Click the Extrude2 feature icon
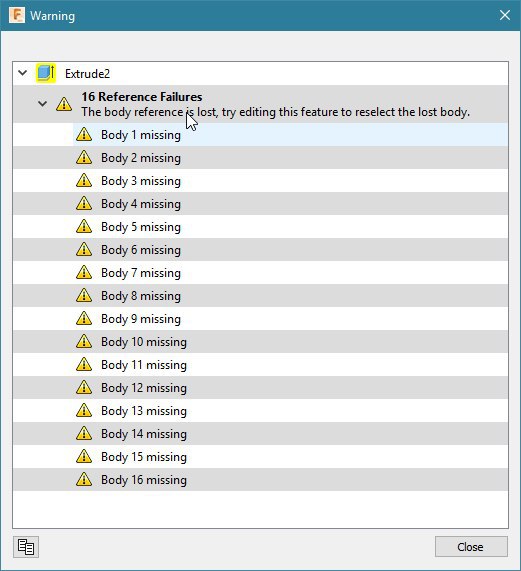 coord(46,73)
